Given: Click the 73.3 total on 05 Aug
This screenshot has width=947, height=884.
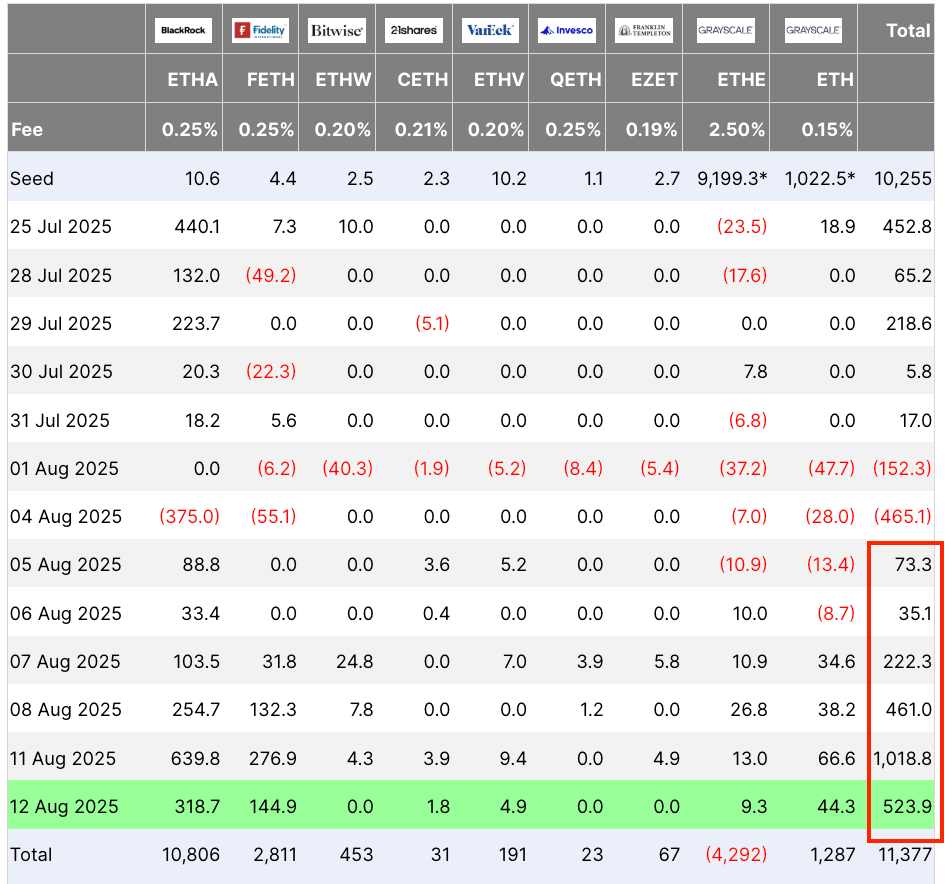Looking at the screenshot, I should (913, 565).
